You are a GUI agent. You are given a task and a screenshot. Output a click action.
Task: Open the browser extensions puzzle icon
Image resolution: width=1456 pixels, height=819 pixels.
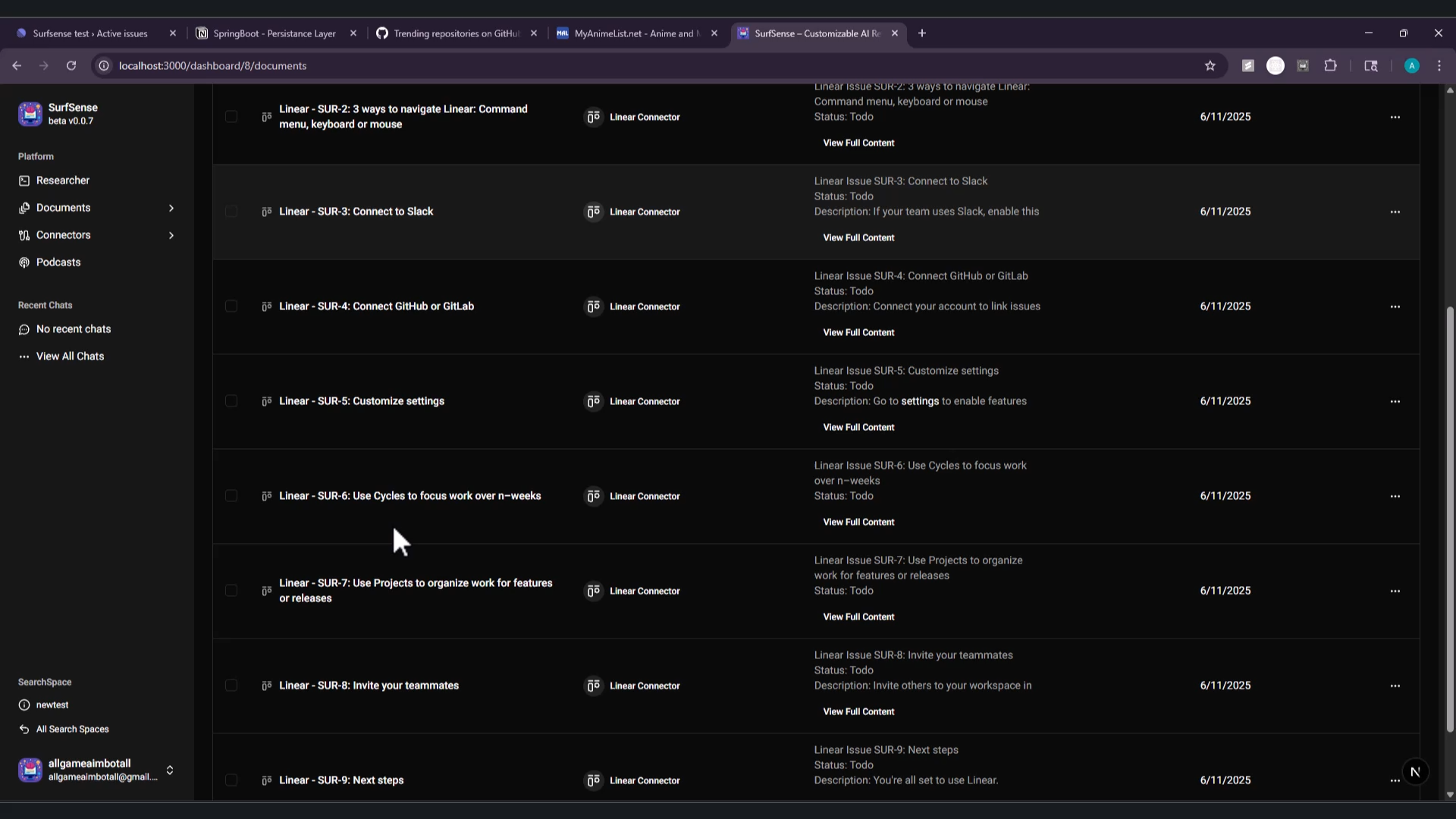[1330, 66]
